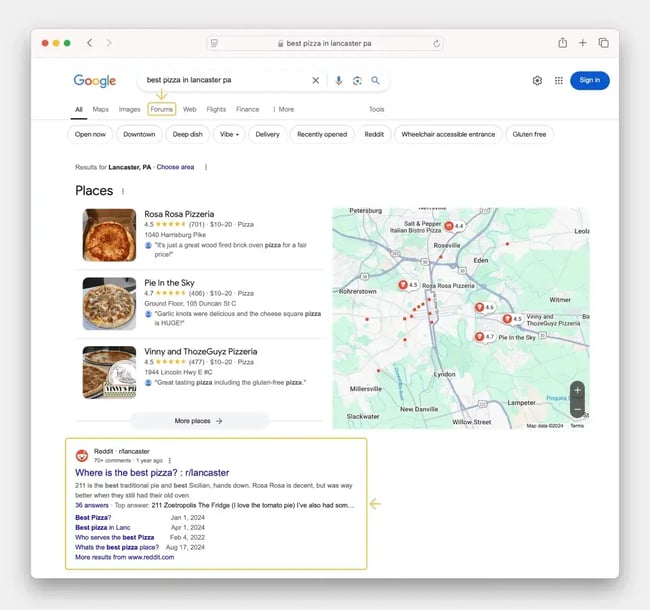Open Who serves the best Pizza sublink
The width and height of the screenshot is (650, 610).
(x=114, y=537)
